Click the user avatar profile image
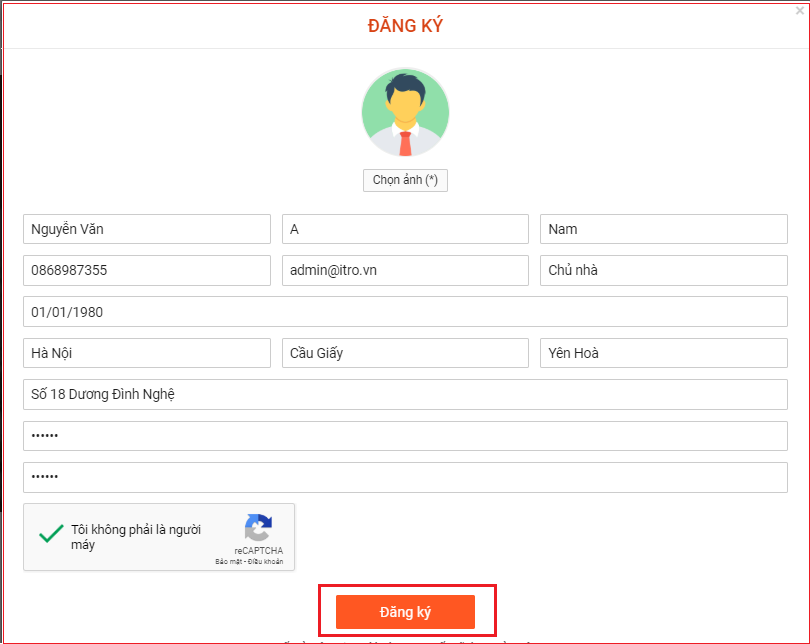The image size is (810, 644). [405, 112]
